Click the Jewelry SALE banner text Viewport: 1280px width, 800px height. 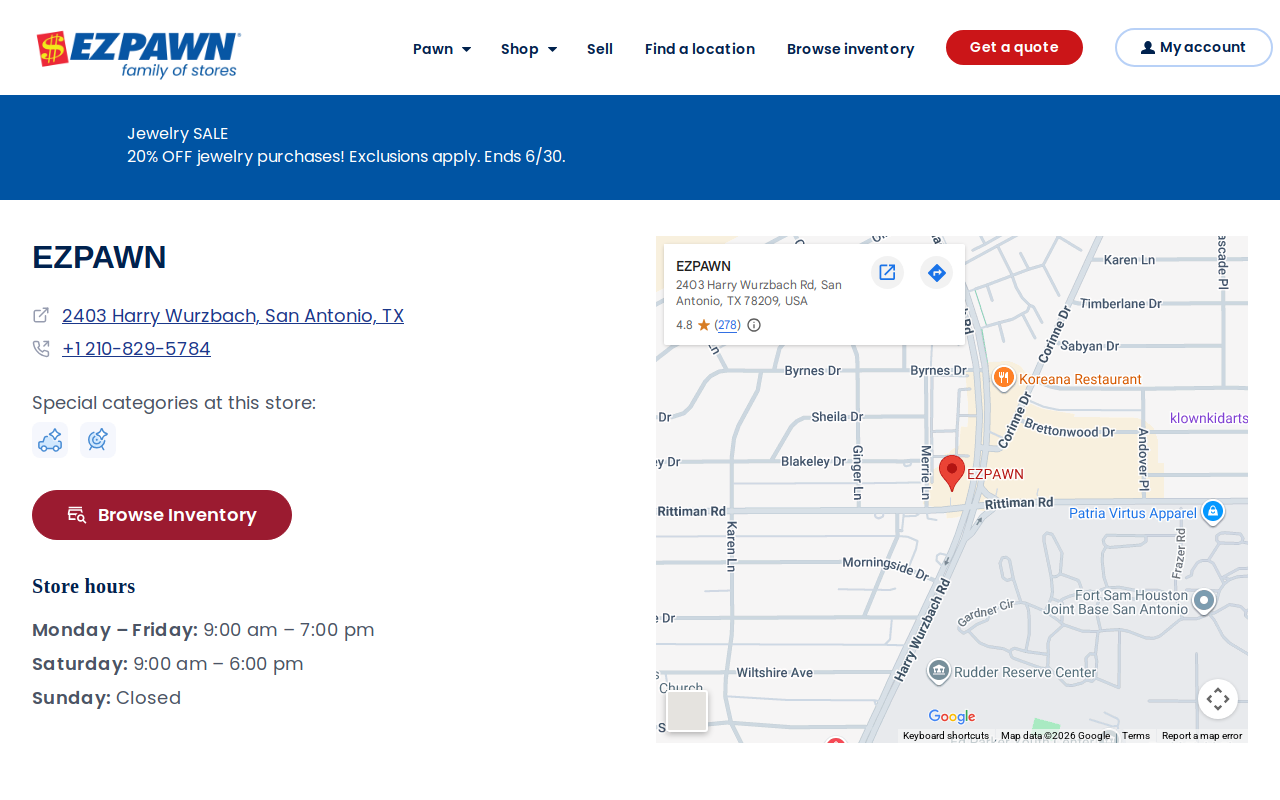(178, 133)
